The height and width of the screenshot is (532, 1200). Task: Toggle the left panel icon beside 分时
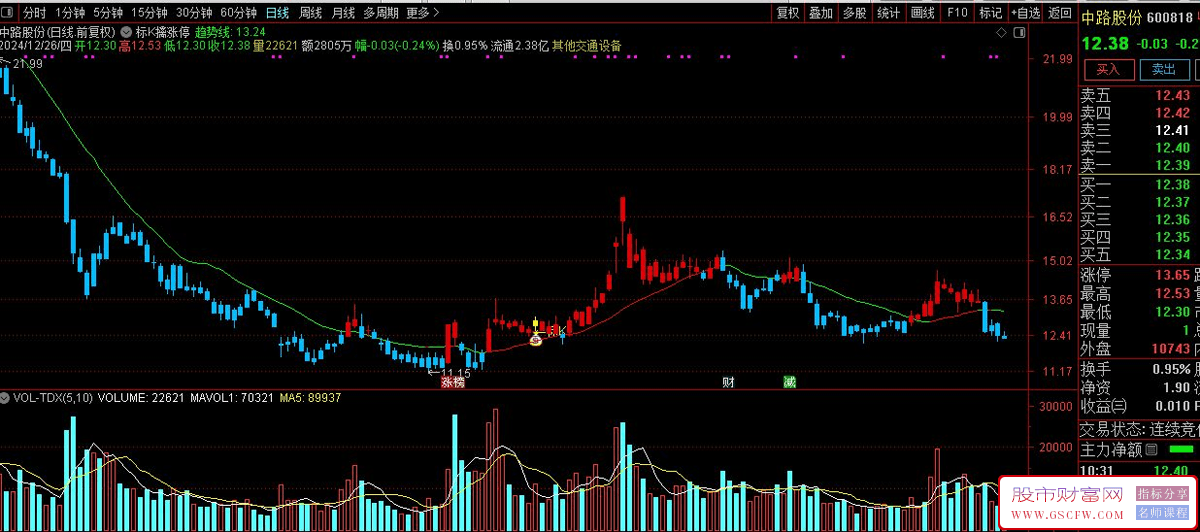(9, 13)
